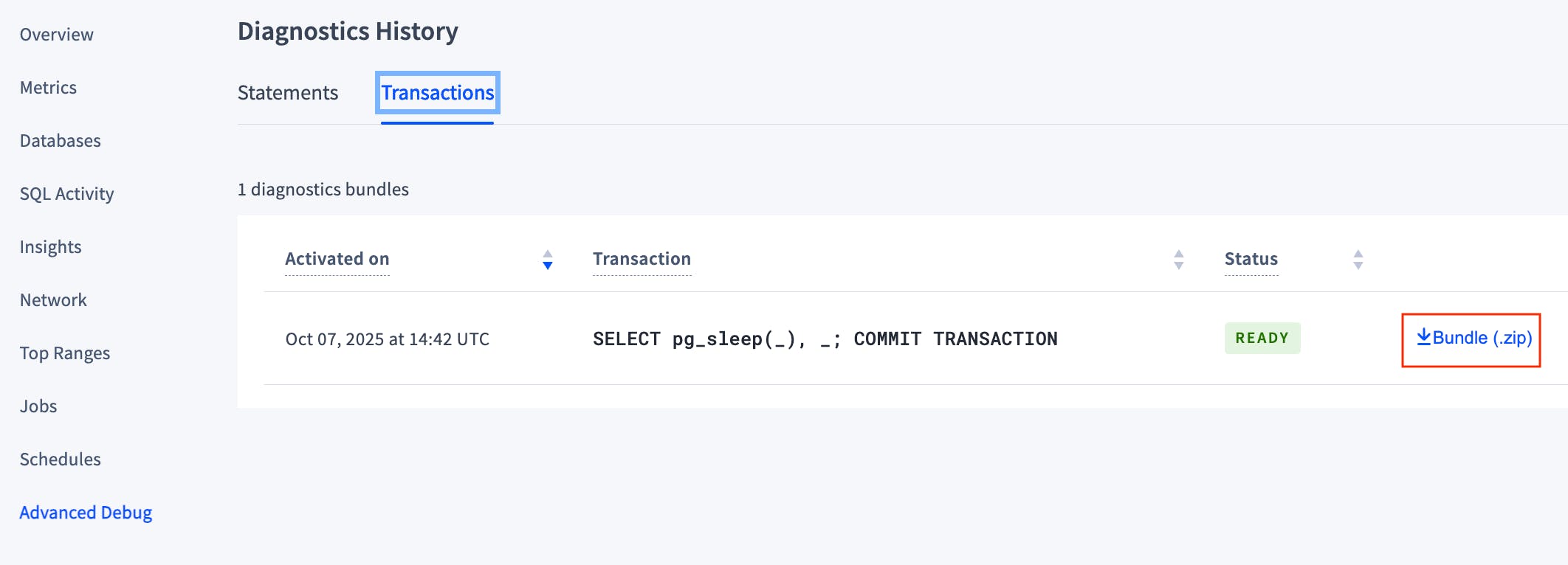Screen dimensions: 1568x565
Task: Click the pg_sleep transaction statement text
Action: [825, 339]
